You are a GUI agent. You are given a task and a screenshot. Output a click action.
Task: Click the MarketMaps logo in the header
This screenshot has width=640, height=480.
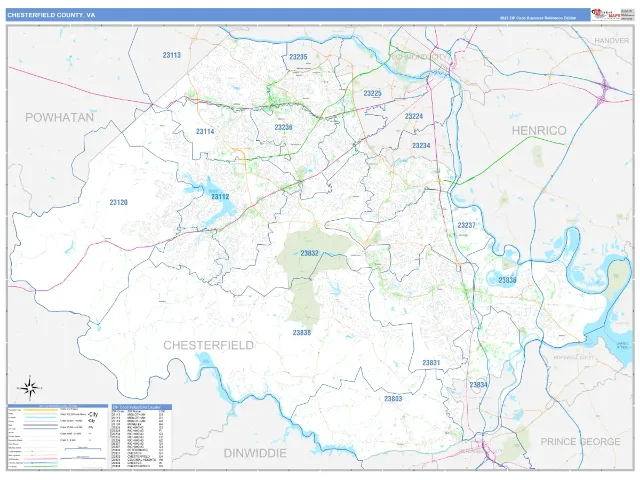[x=606, y=14]
